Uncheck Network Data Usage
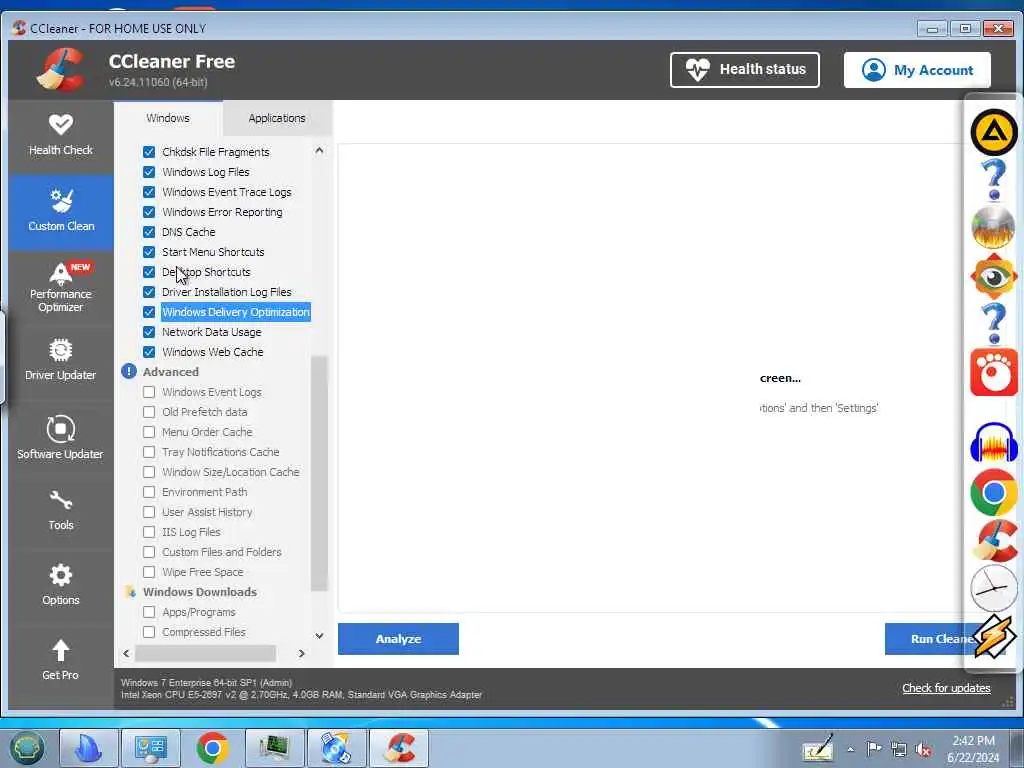 pos(149,332)
